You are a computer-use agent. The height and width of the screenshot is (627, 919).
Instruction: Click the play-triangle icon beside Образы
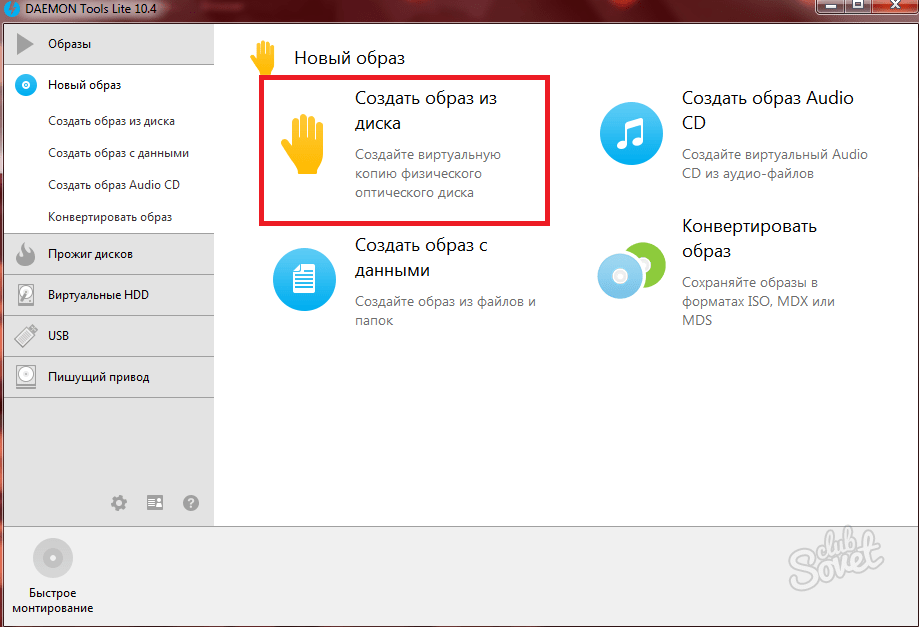click(x=26, y=45)
